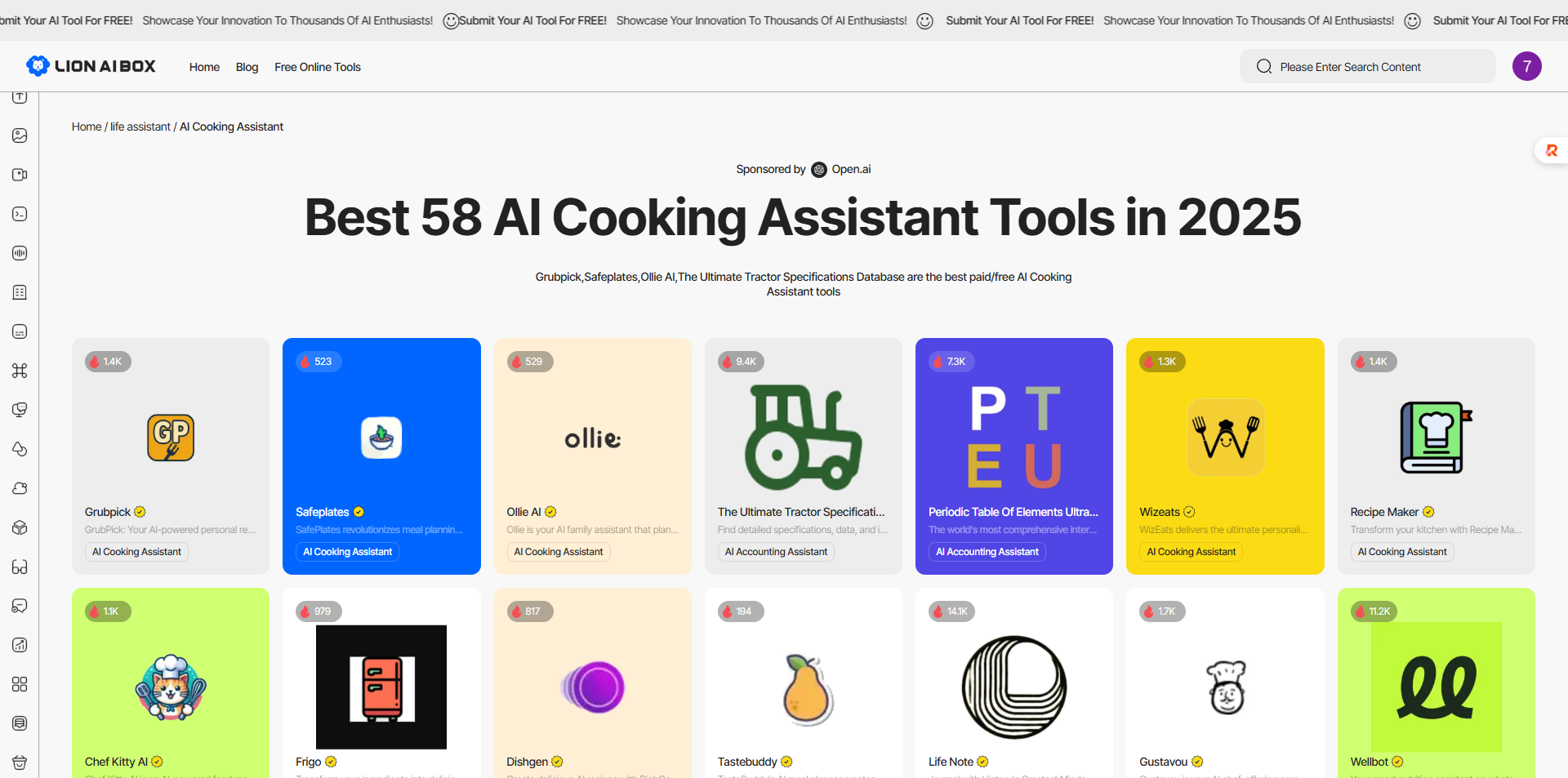Open the four-squares grid sidebar icon
This screenshot has height=778, width=1568.
[20, 684]
